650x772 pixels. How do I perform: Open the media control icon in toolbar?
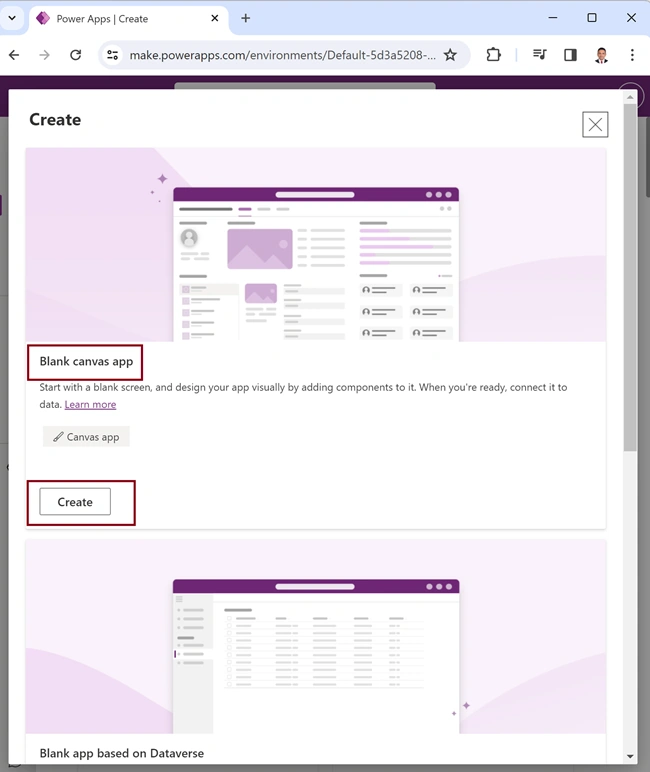[540, 55]
